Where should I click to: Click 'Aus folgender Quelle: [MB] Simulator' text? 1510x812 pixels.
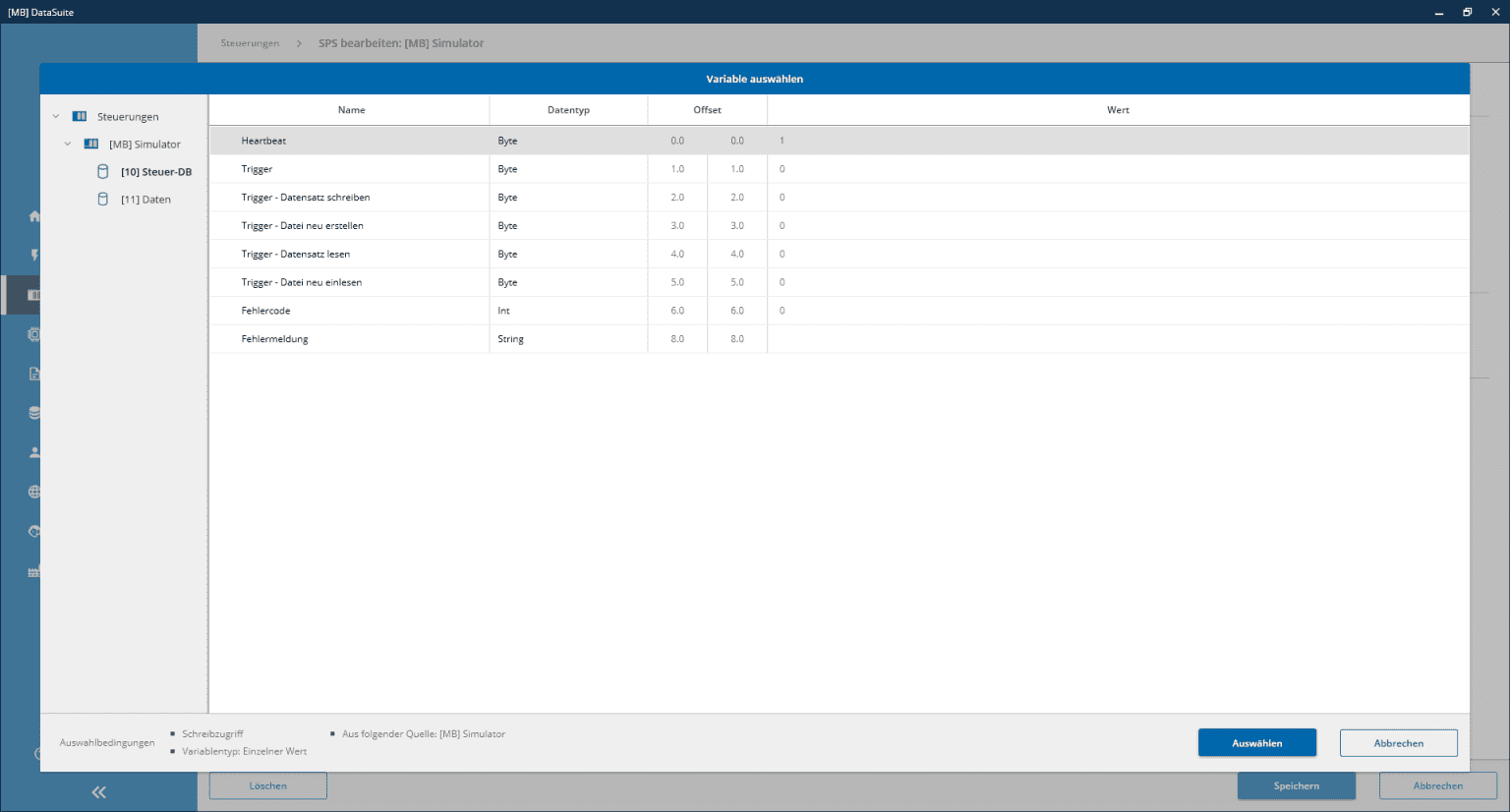click(424, 733)
